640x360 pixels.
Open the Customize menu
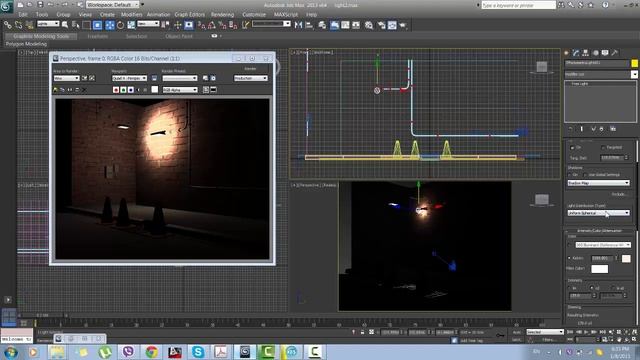(x=254, y=14)
